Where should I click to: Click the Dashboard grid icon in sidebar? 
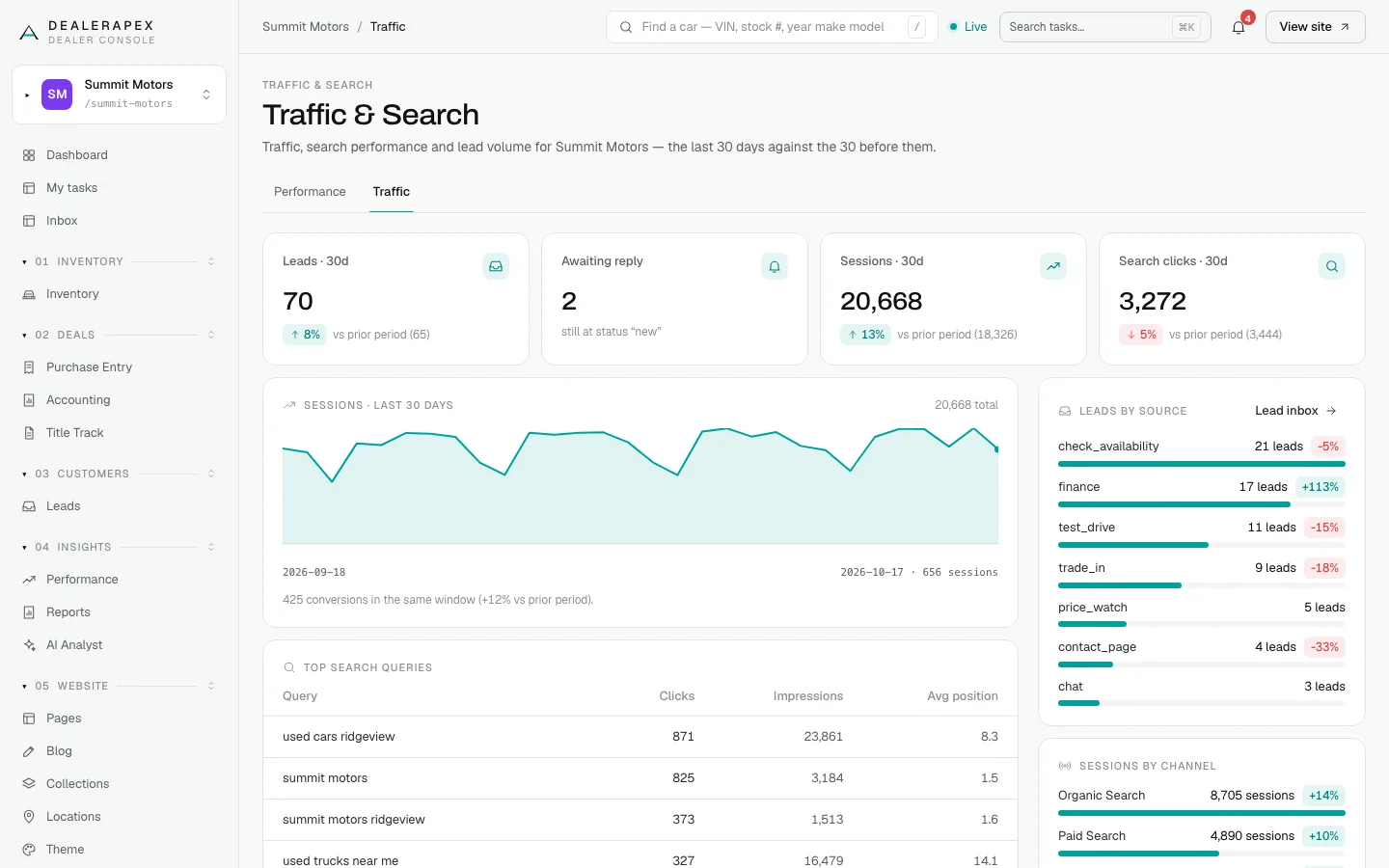pyautogui.click(x=29, y=155)
